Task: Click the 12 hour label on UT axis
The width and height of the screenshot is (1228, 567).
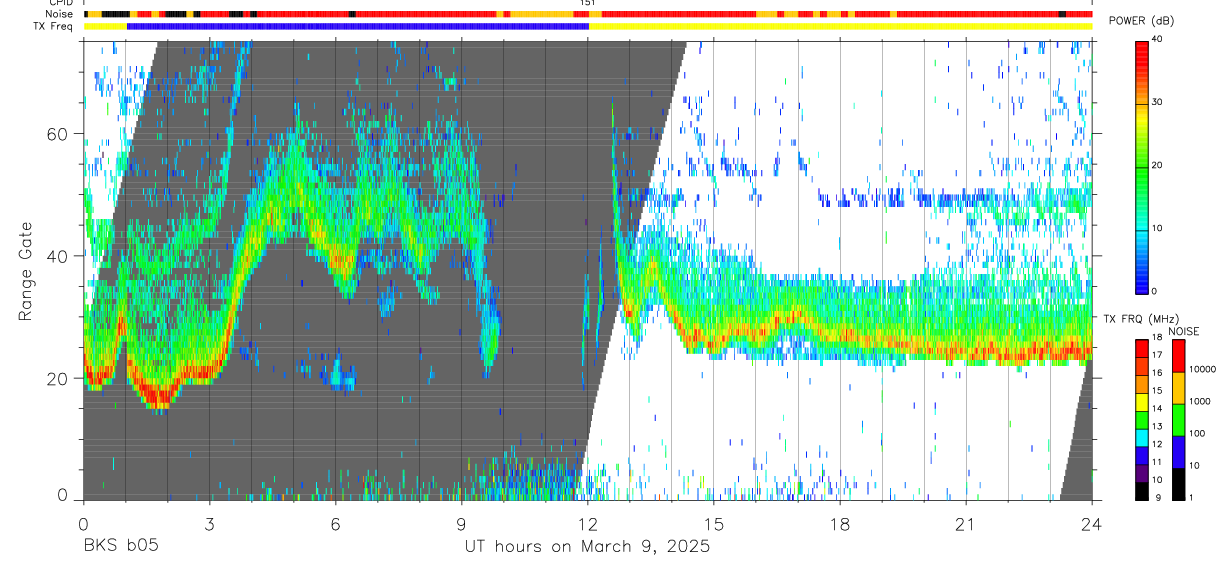Action: click(x=587, y=524)
